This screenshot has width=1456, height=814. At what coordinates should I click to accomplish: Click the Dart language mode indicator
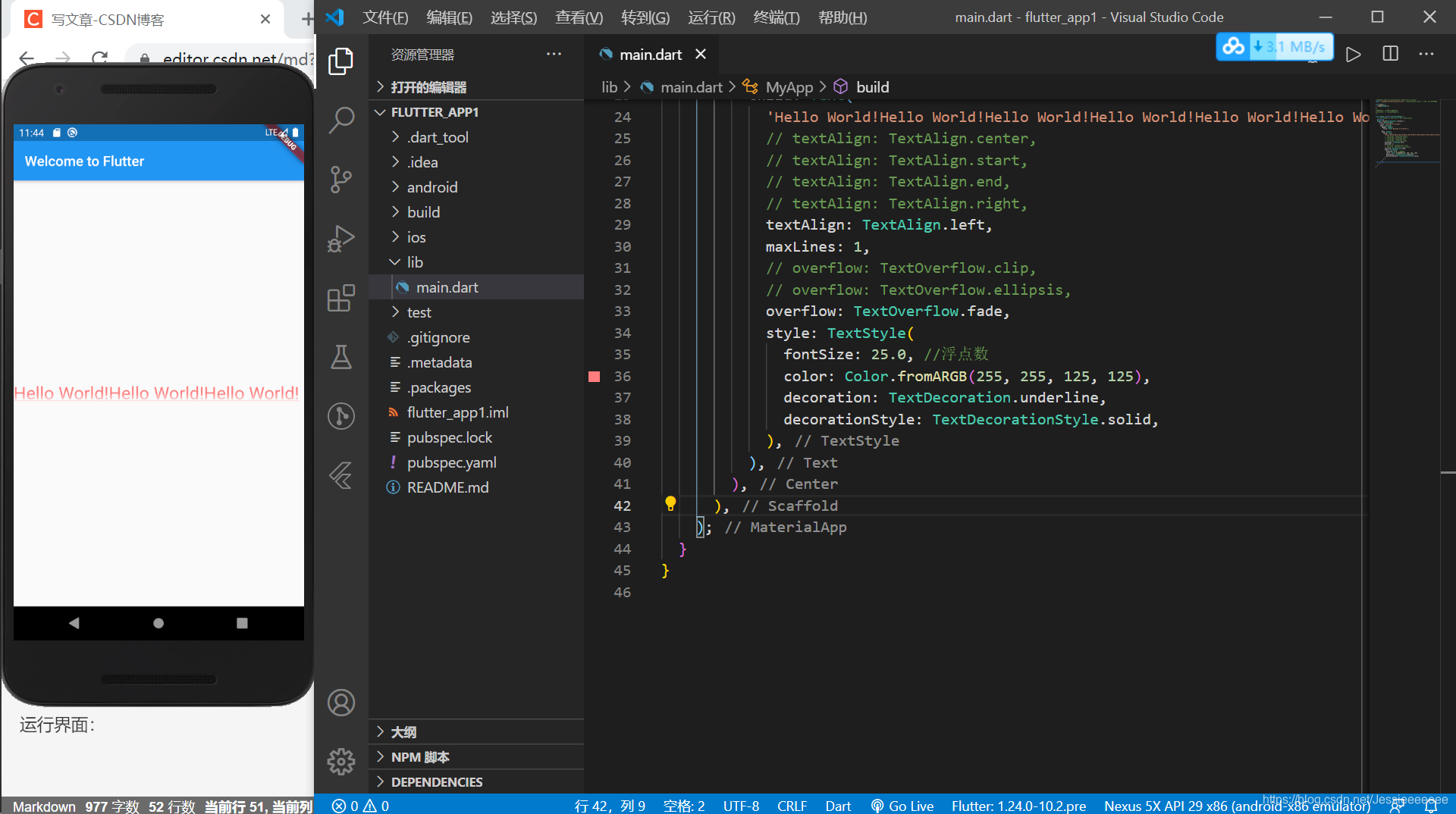838,806
